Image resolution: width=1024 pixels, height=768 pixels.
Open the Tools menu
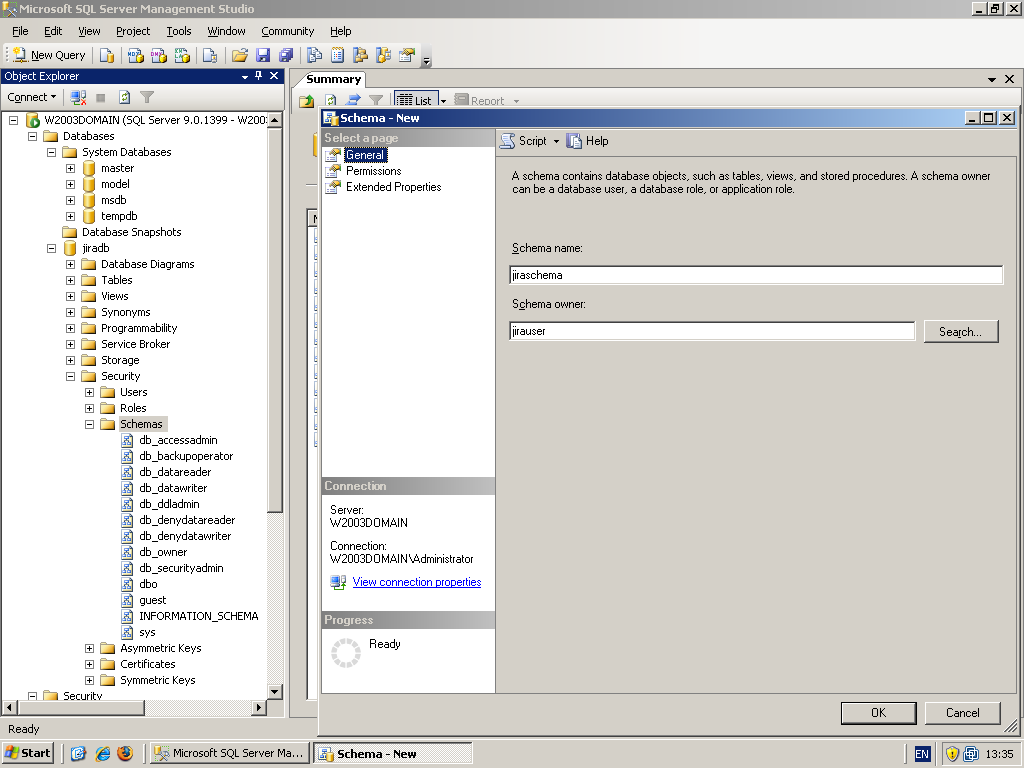[178, 31]
